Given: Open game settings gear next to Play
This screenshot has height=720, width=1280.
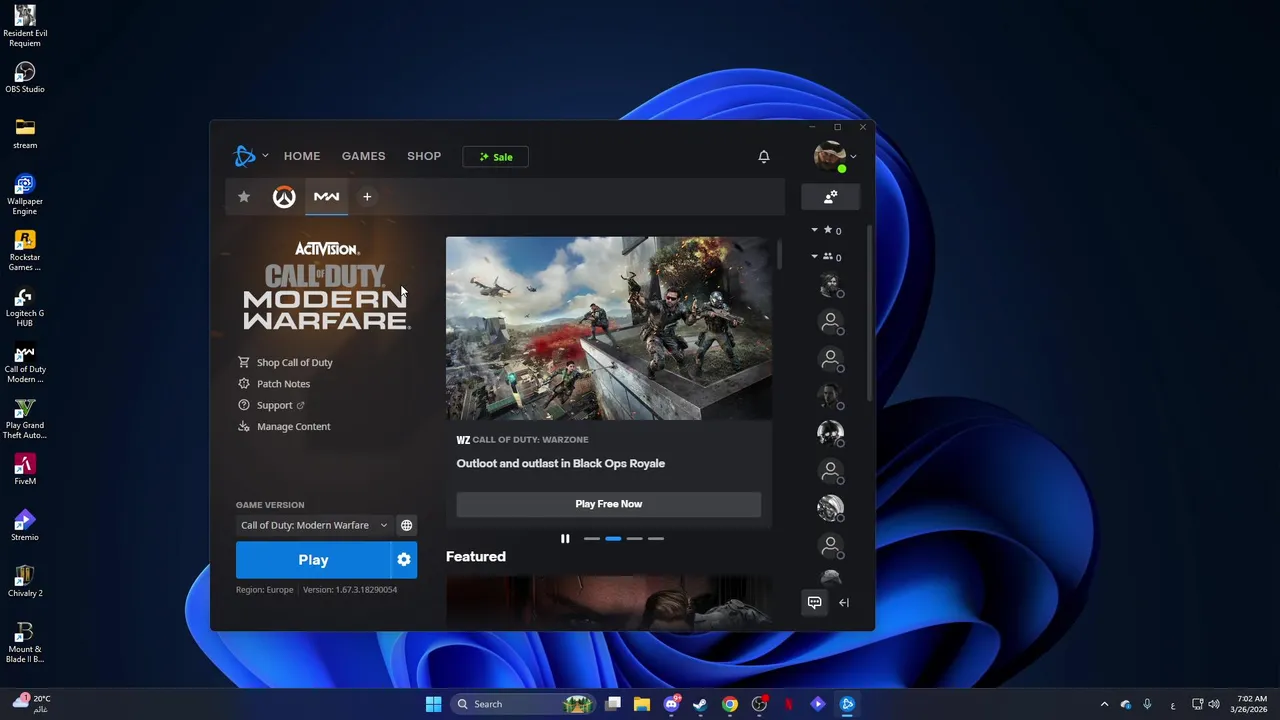Looking at the screenshot, I should pyautogui.click(x=404, y=560).
